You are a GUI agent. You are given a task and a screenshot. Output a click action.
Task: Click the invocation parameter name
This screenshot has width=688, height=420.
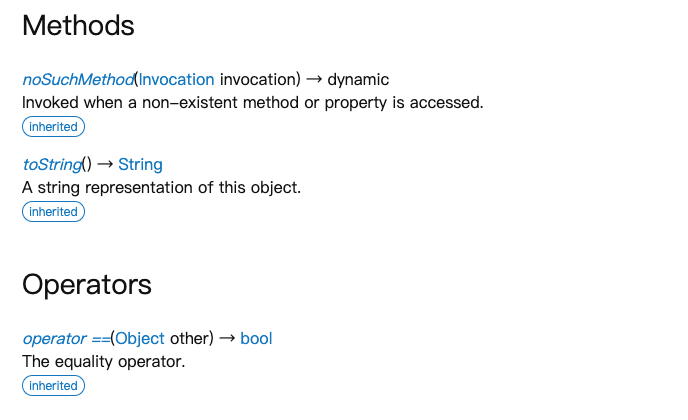[x=258, y=80]
